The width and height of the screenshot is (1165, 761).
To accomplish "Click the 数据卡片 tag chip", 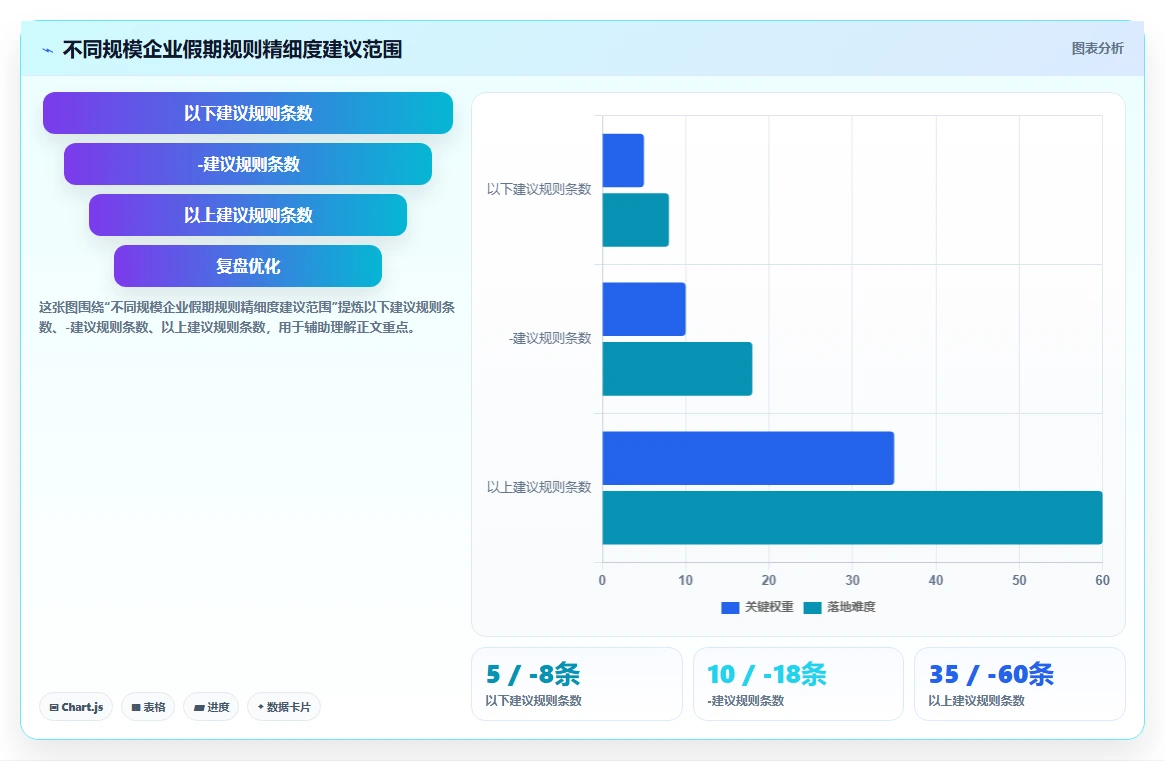I will click(284, 707).
